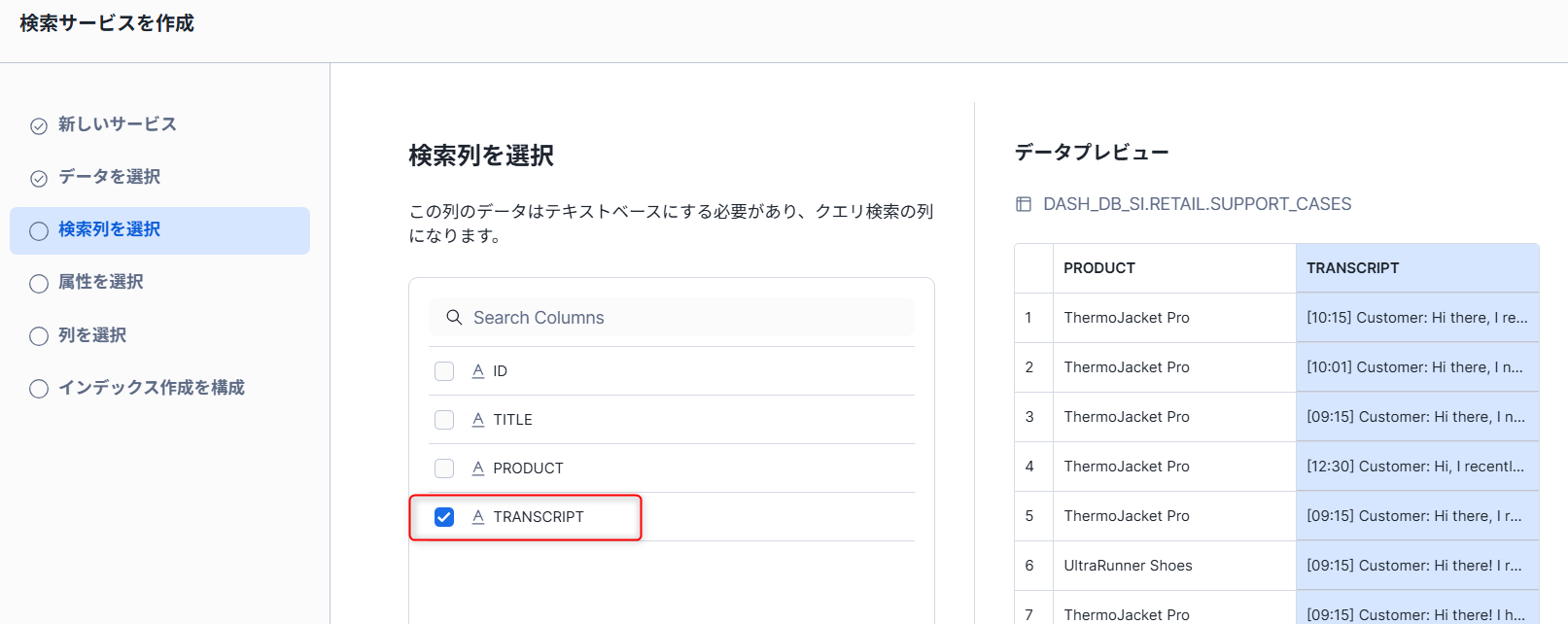Click the TRANSCRIPT column header in preview

point(1353,268)
